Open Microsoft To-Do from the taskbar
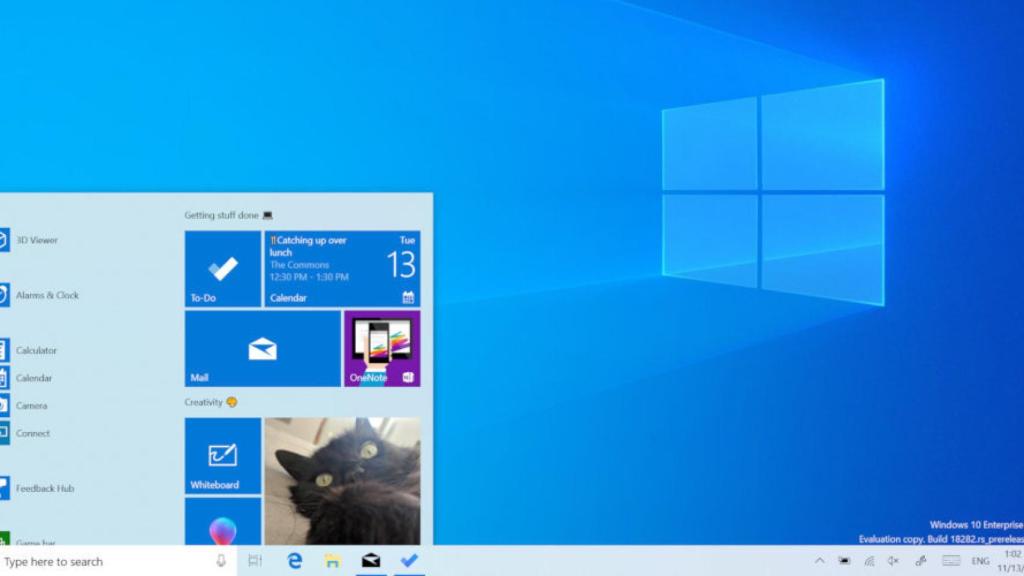Viewport: 1024px width, 576px height. (408, 561)
